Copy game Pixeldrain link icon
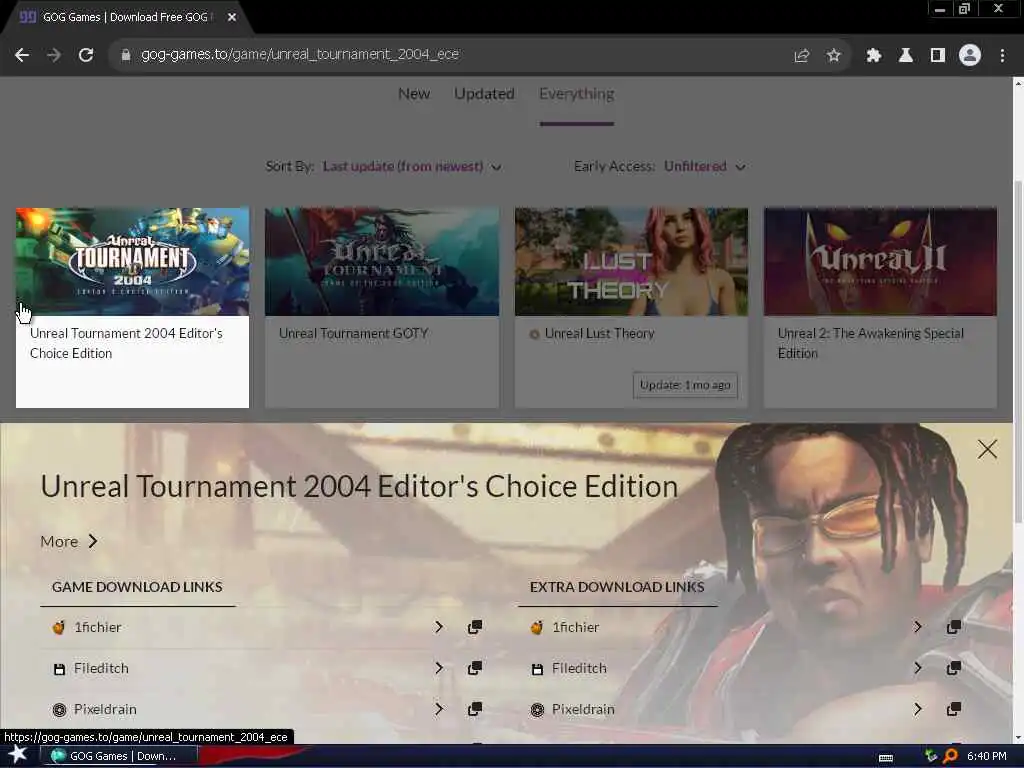This screenshot has width=1024, height=768. point(475,709)
